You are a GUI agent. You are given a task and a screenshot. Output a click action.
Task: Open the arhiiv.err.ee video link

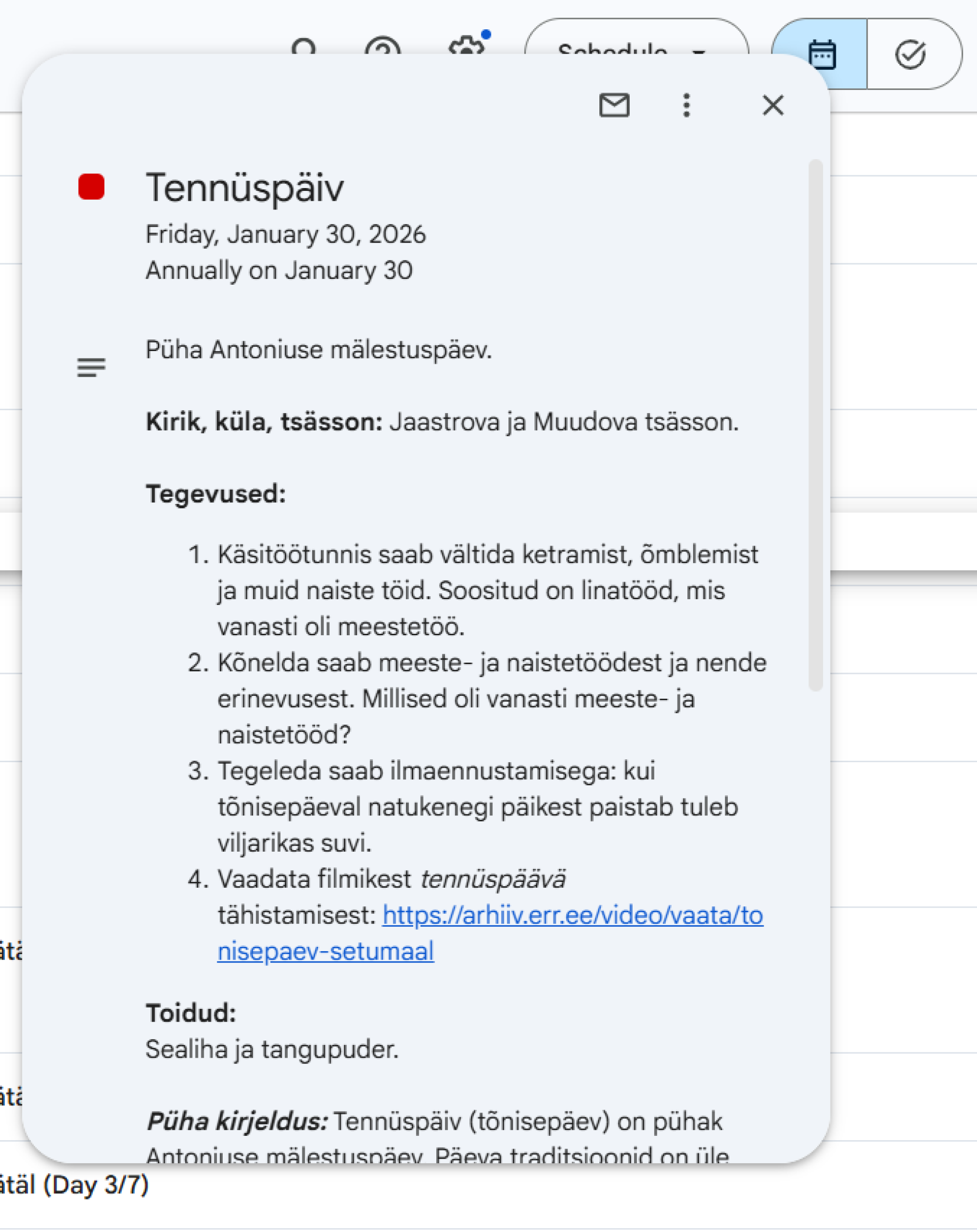(572, 916)
